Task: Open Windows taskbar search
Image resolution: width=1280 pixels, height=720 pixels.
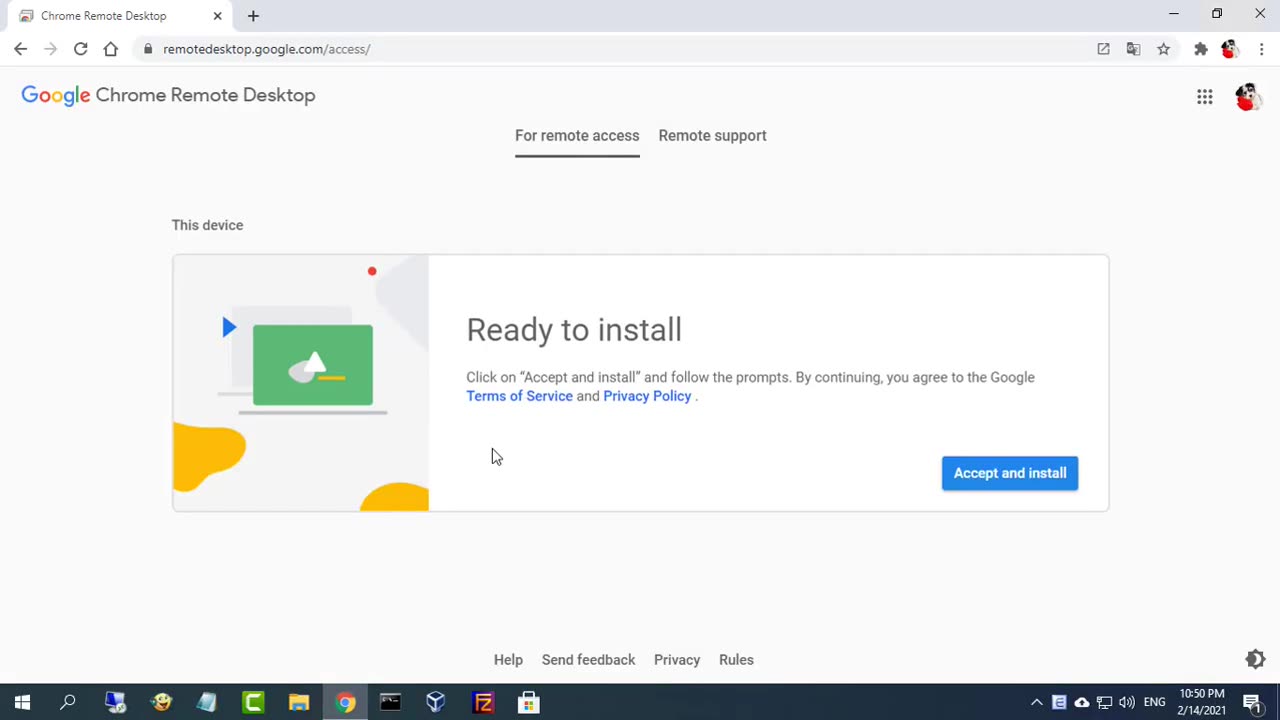Action: click(68, 703)
